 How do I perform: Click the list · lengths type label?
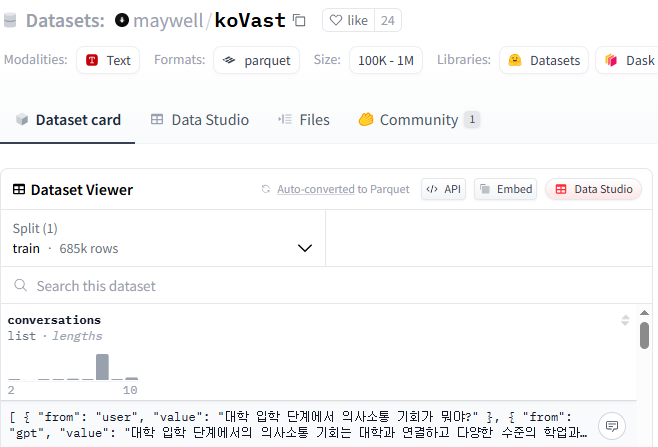(55, 336)
